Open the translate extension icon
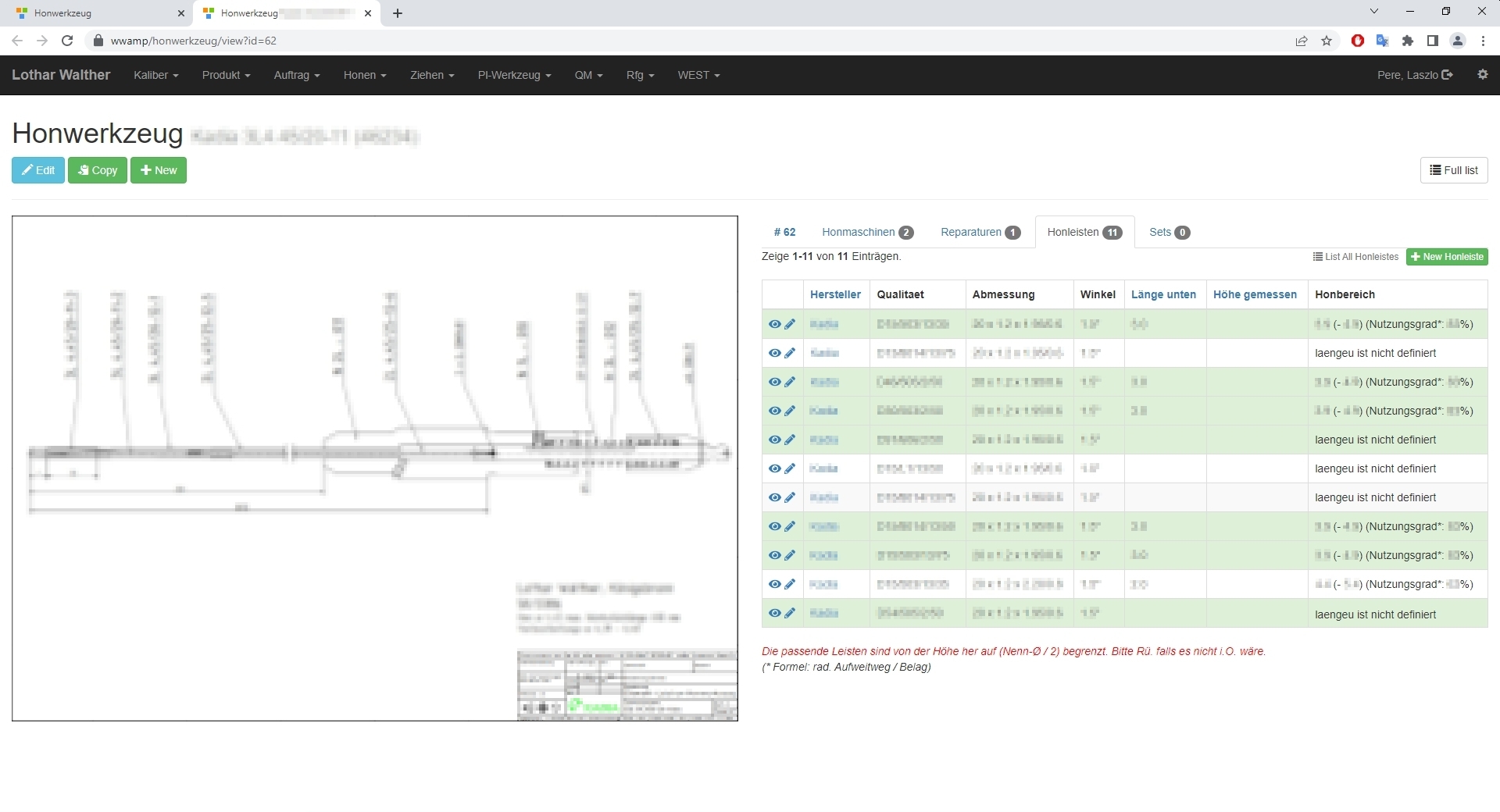The height and width of the screenshot is (812, 1500). click(x=1383, y=41)
